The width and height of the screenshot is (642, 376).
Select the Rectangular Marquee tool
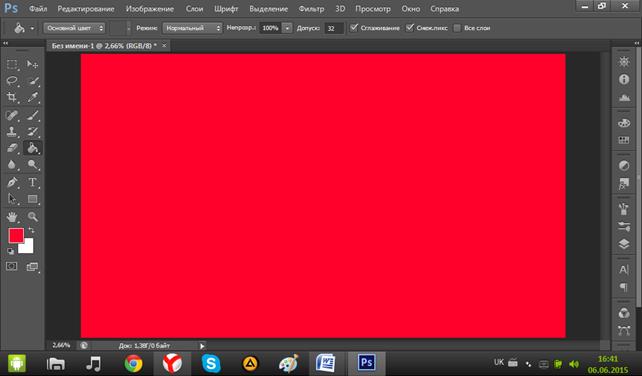(x=12, y=64)
